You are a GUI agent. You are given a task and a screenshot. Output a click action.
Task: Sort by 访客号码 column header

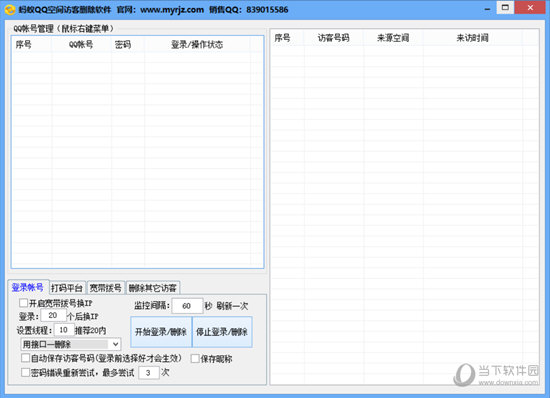click(x=334, y=38)
